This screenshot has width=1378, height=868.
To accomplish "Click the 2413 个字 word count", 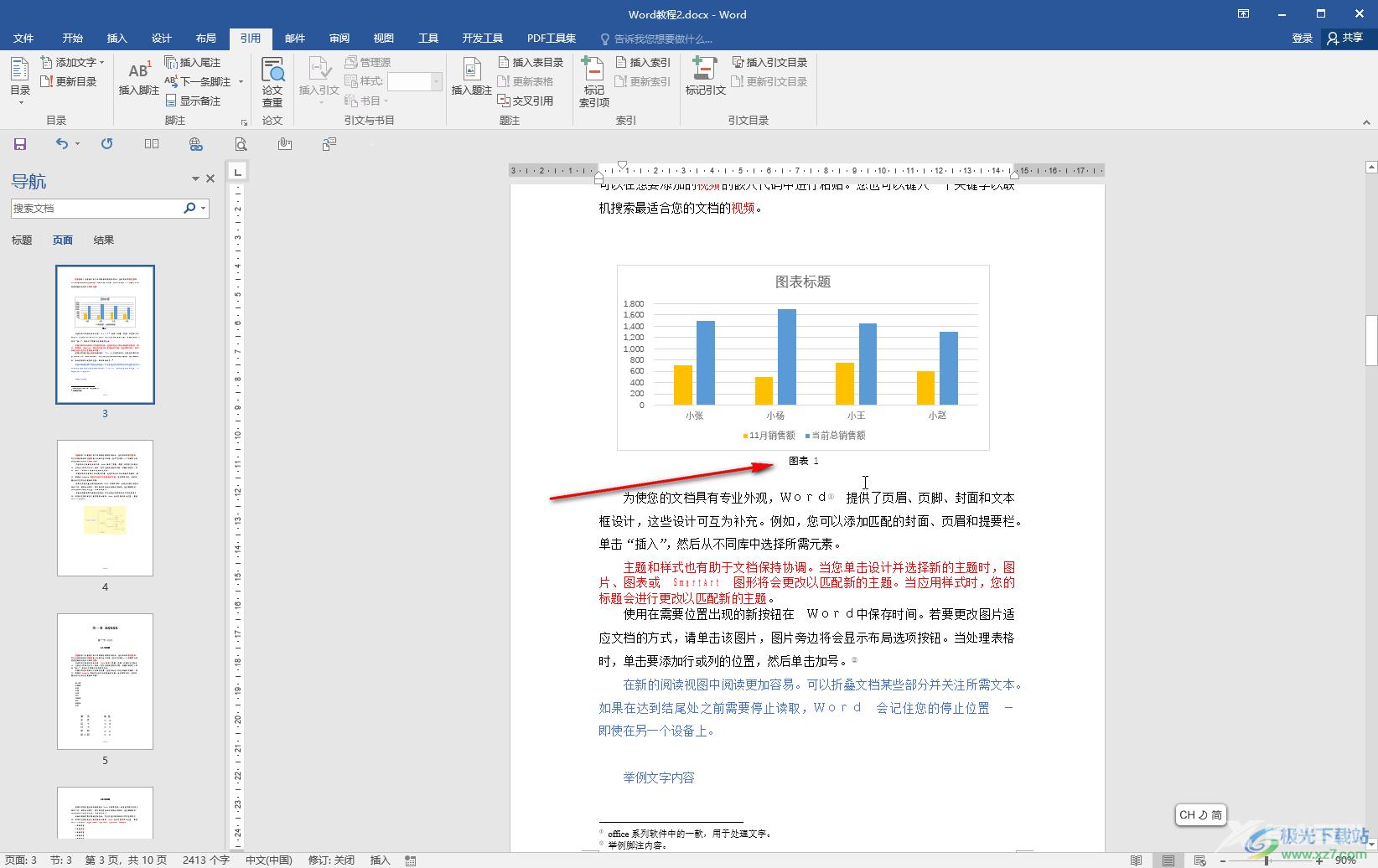I will 205,860.
